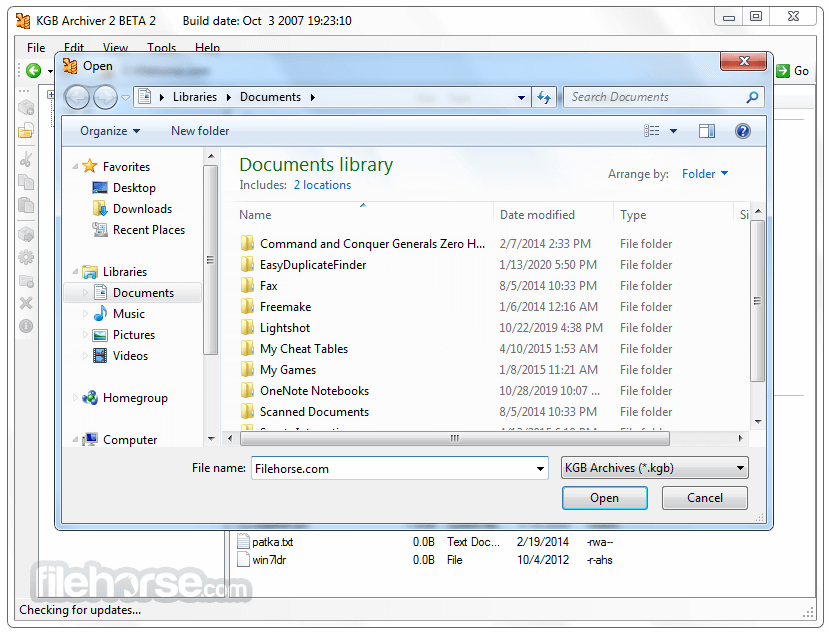The height and width of the screenshot is (633, 829).
Task: Select Desktop under Favorites
Action: point(134,188)
